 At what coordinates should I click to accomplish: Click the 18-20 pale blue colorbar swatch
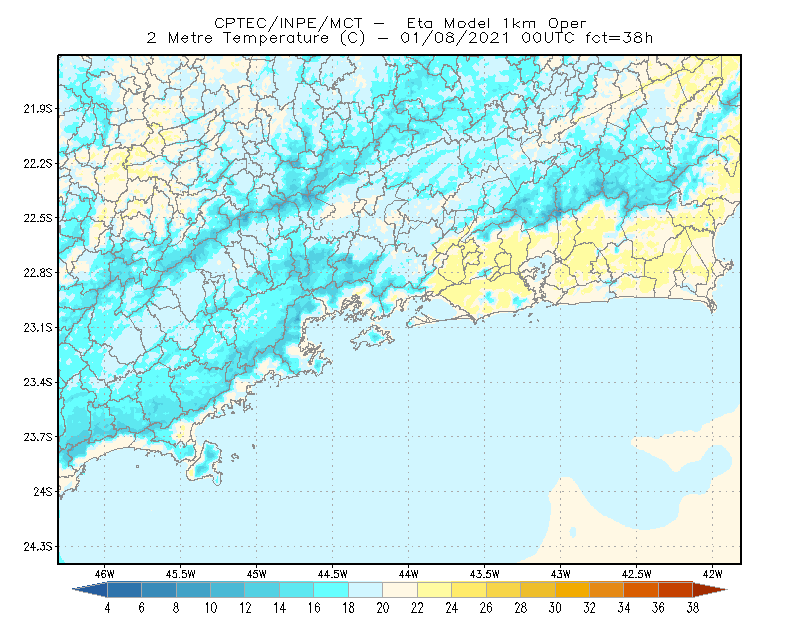[x=366, y=590]
